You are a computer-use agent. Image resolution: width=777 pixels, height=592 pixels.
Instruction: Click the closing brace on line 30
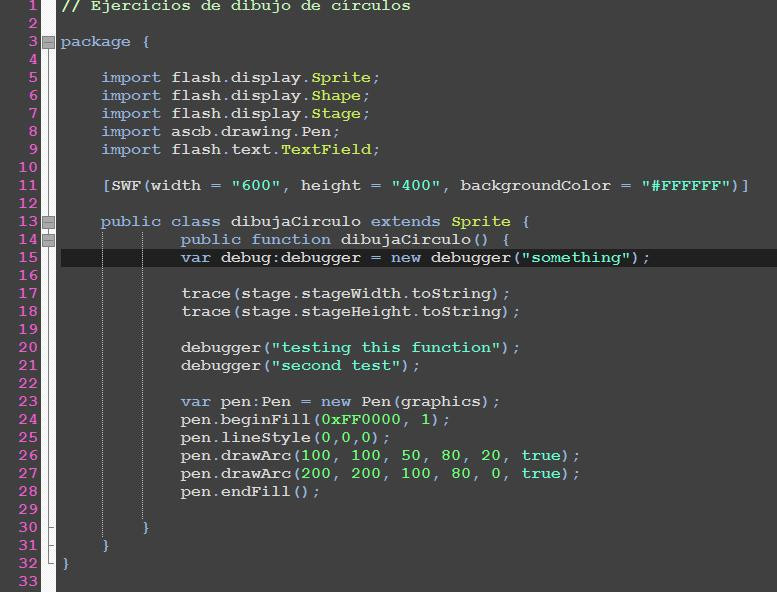point(146,528)
